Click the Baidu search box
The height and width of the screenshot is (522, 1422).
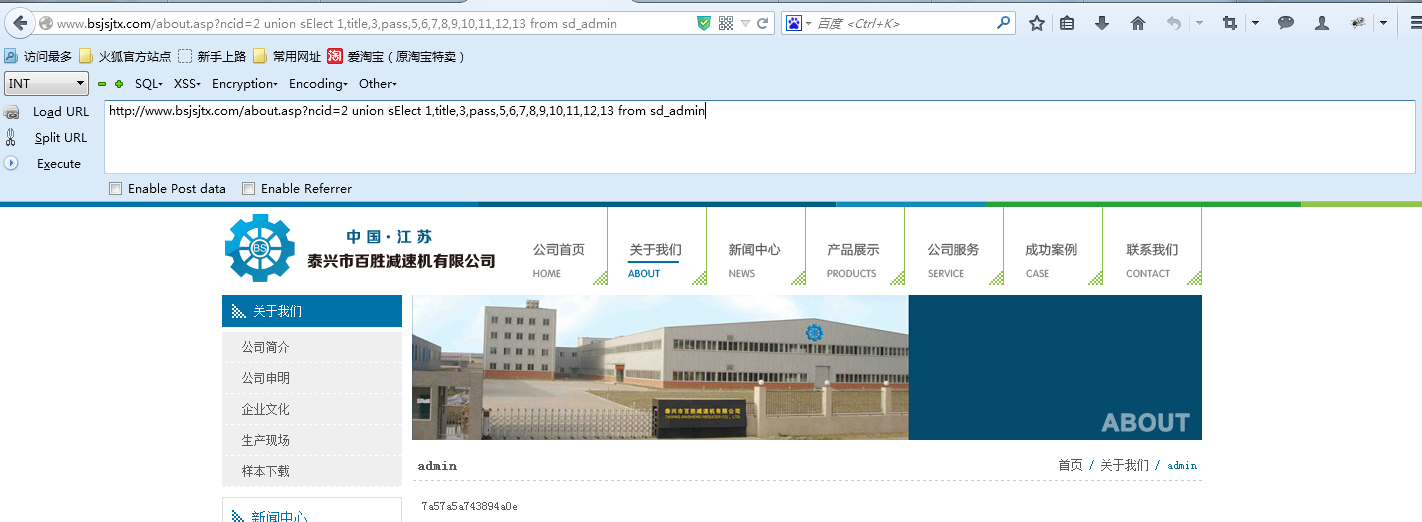(x=897, y=23)
